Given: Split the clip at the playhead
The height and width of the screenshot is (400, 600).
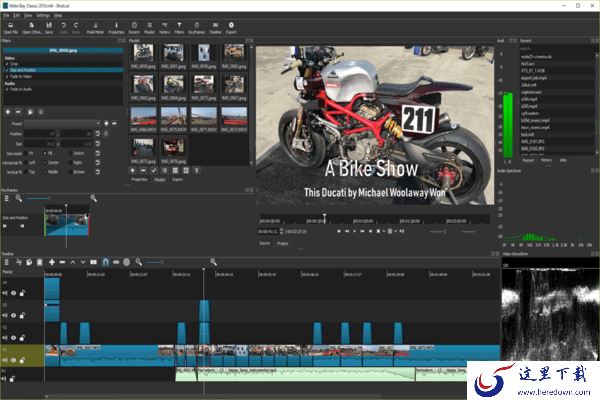Looking at the screenshot, I should coord(93,262).
